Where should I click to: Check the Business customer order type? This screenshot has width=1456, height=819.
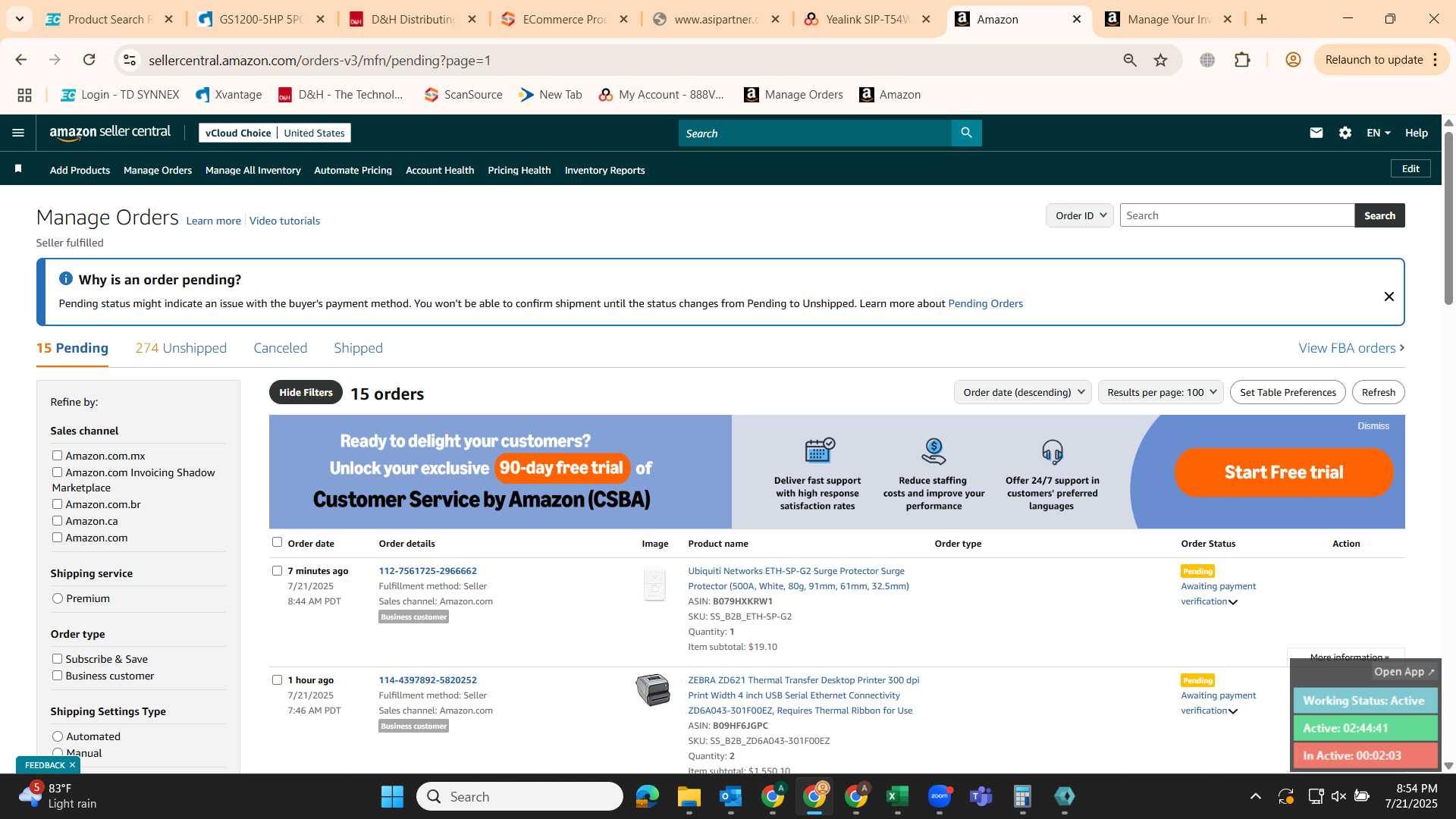pos(57,675)
